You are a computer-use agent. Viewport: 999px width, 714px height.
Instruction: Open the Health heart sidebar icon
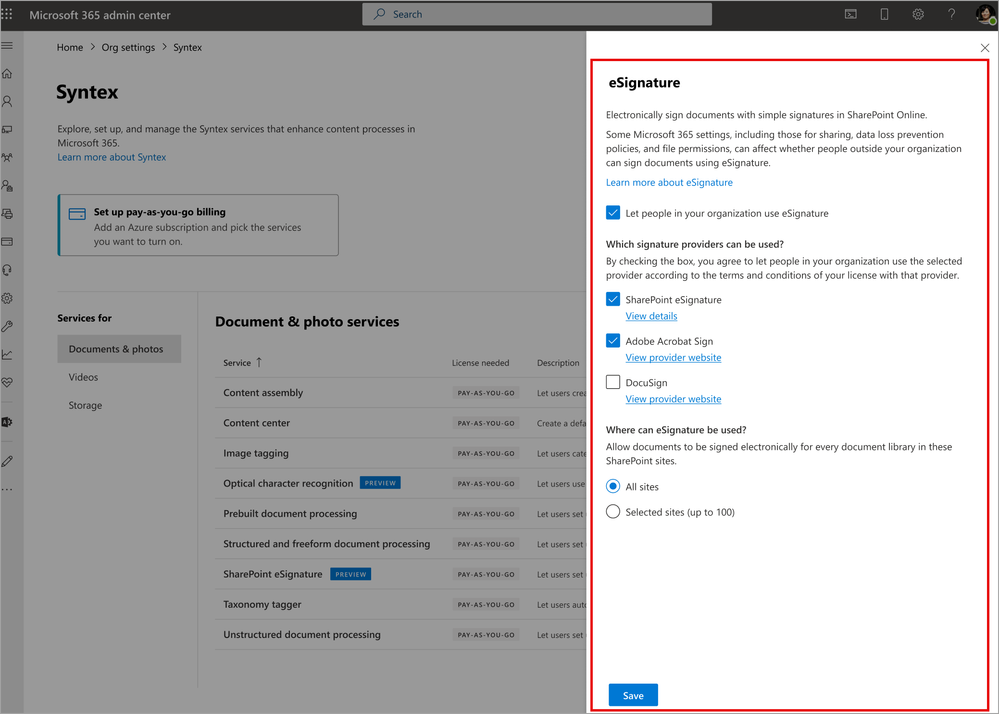pos(7,382)
